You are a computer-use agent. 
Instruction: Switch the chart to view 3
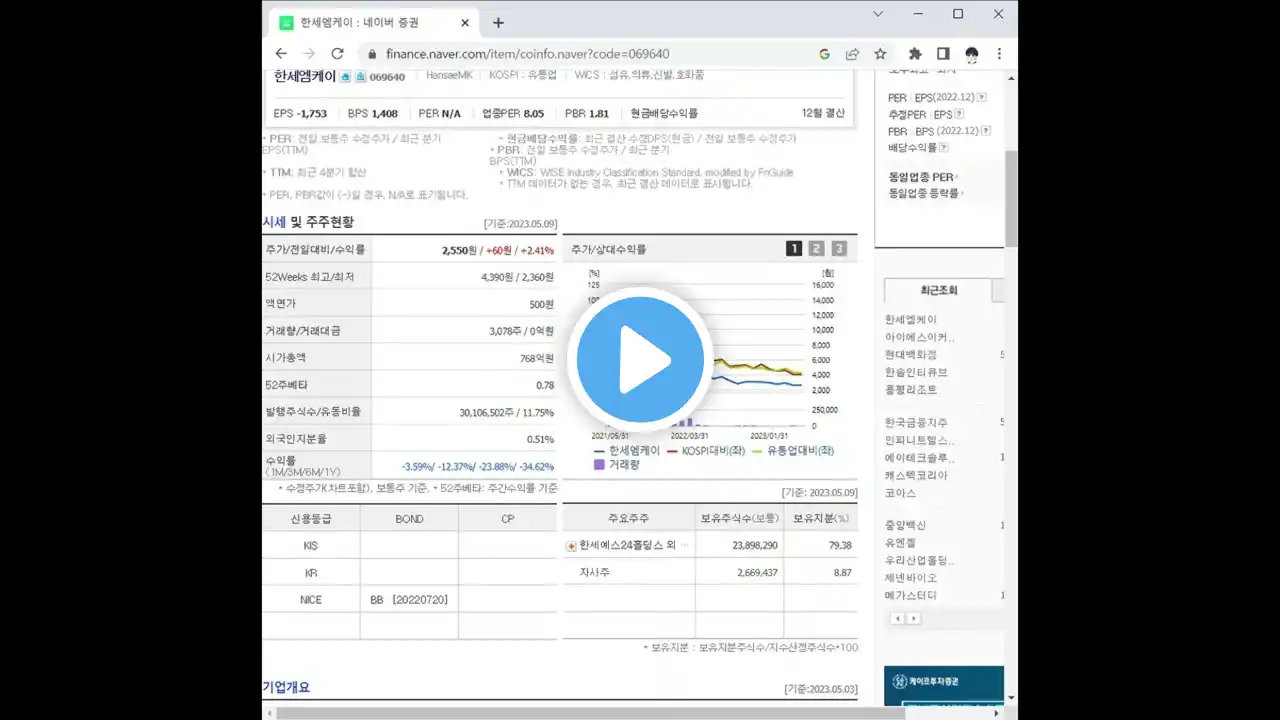point(839,249)
